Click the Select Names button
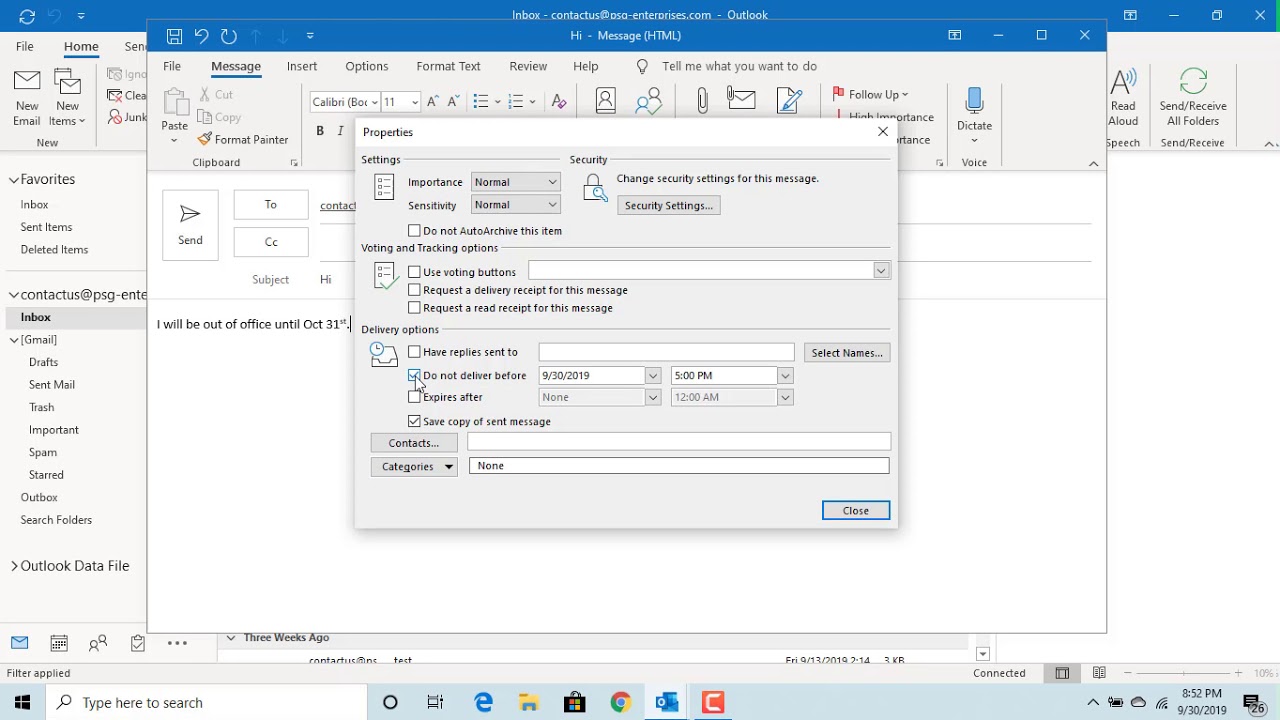 [847, 353]
